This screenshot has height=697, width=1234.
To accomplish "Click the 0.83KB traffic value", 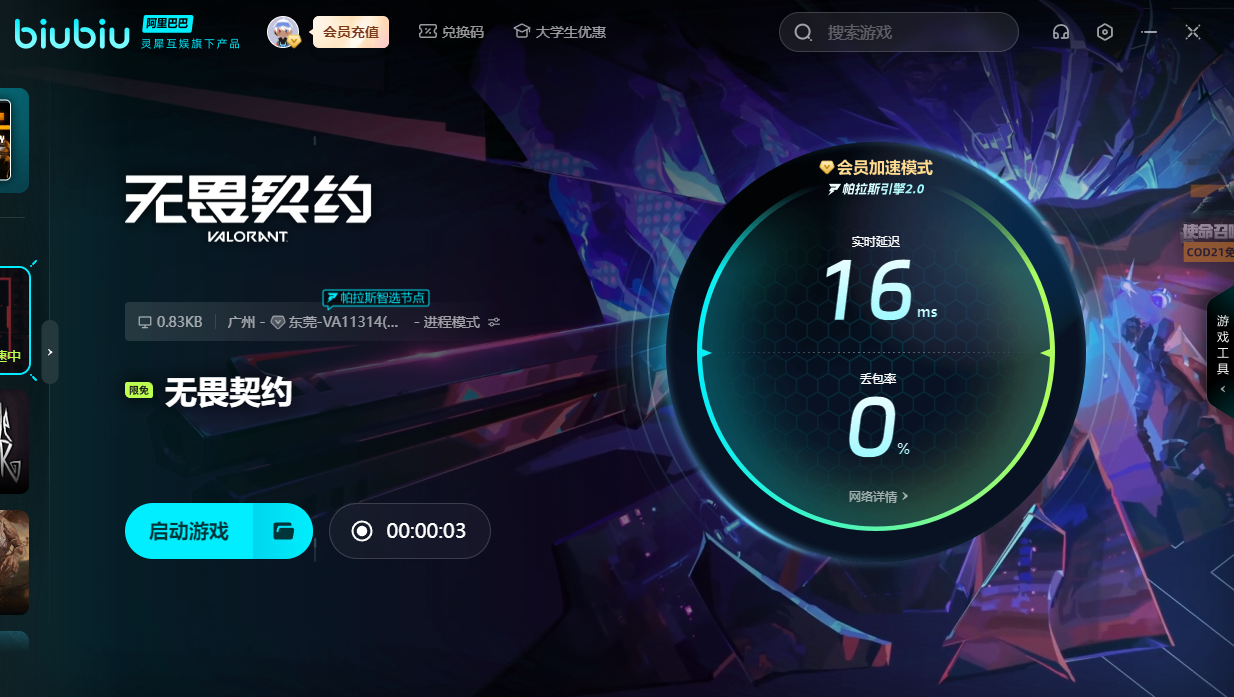I will click(x=180, y=322).
